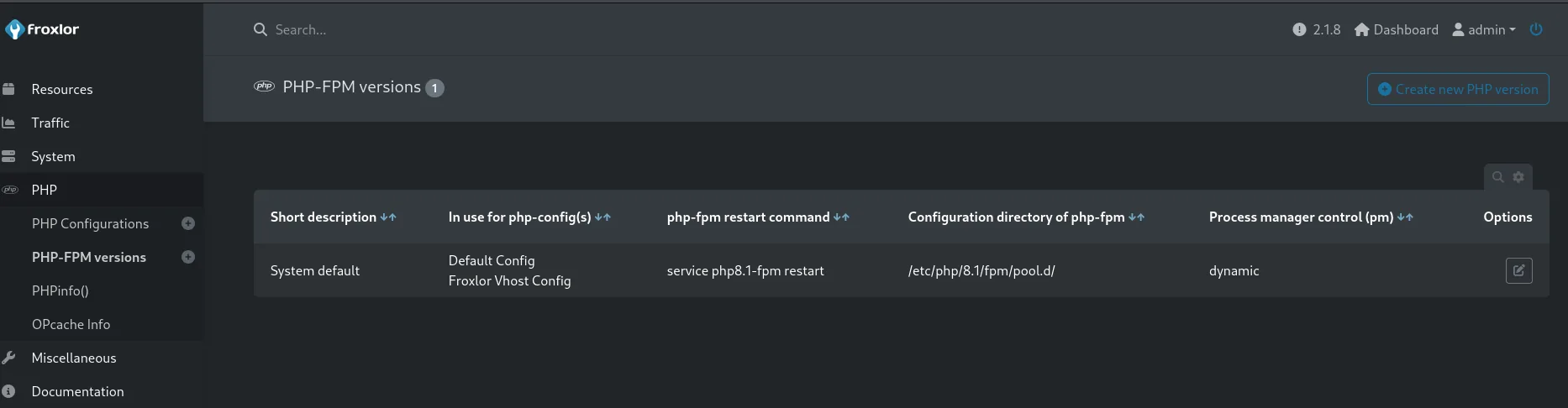
Task: Click service php8.1-fpm restart cell
Action: pyautogui.click(x=745, y=270)
